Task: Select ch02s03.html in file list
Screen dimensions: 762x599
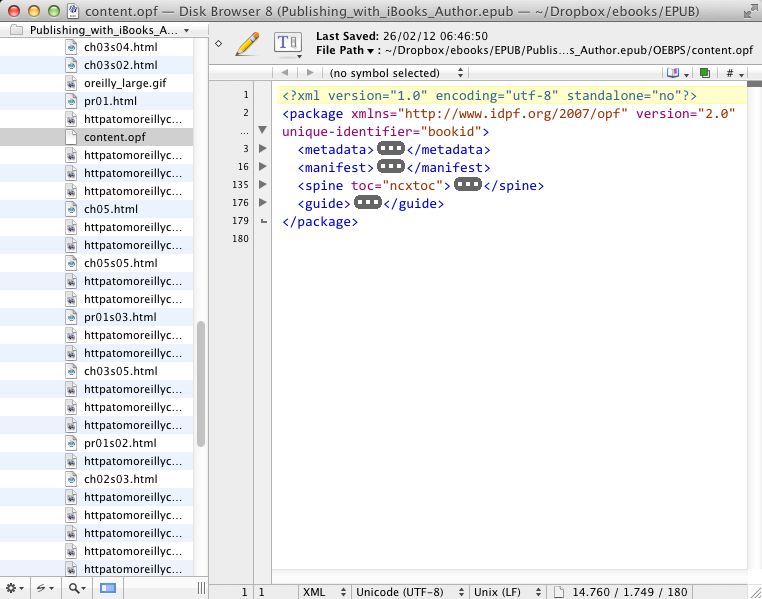Action: 96,479
